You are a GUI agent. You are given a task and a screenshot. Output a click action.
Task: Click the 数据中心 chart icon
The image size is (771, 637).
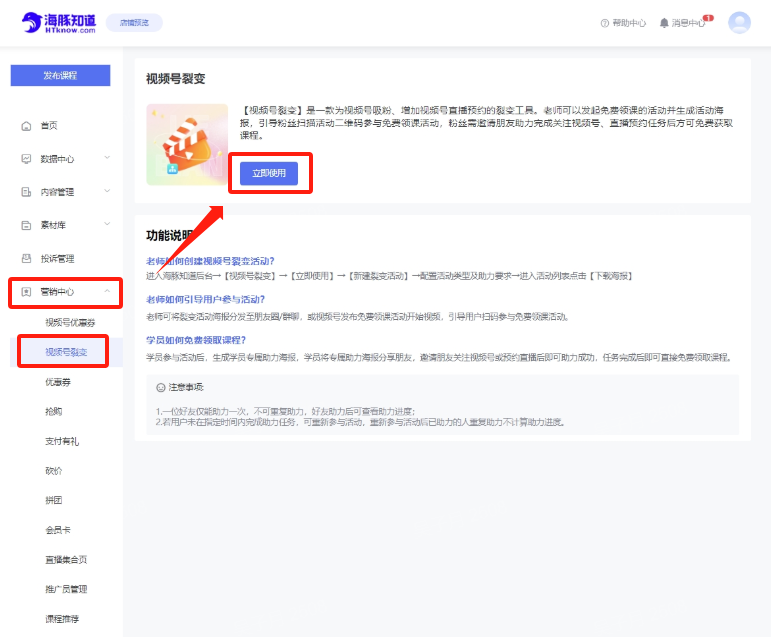27,159
